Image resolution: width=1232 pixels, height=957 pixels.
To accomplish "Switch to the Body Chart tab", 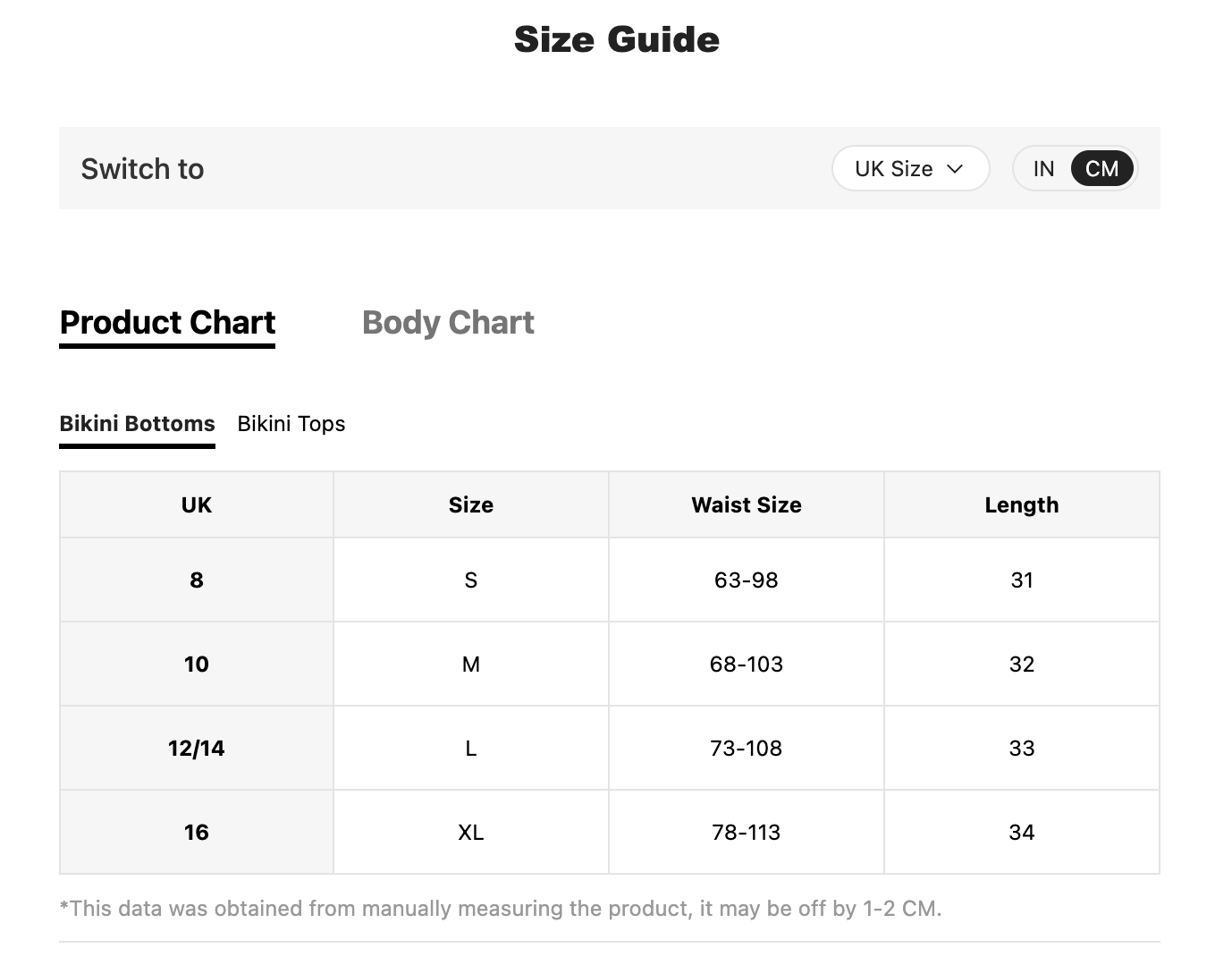I will [448, 322].
